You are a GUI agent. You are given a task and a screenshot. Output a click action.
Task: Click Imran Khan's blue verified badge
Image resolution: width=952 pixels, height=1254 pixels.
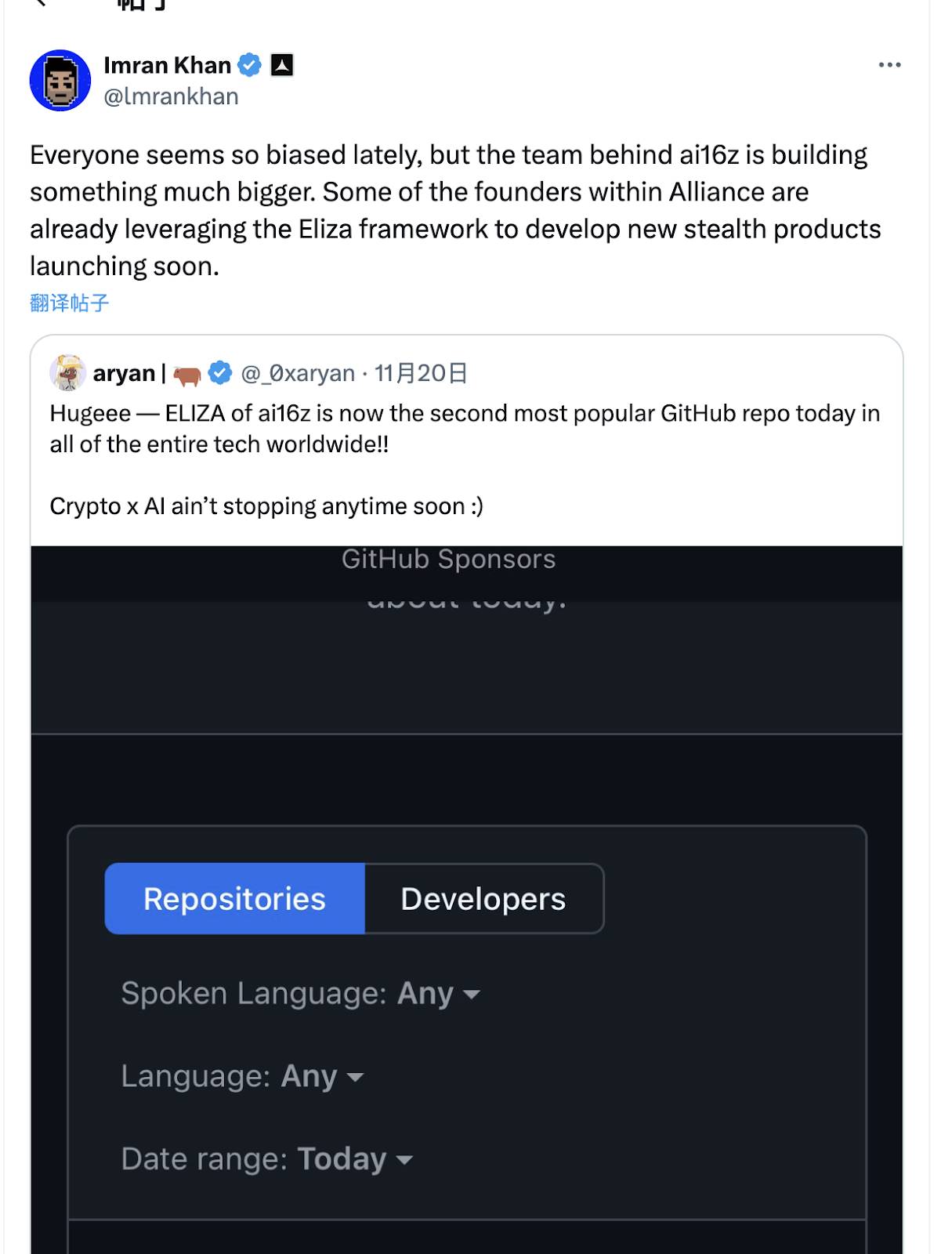tap(249, 65)
